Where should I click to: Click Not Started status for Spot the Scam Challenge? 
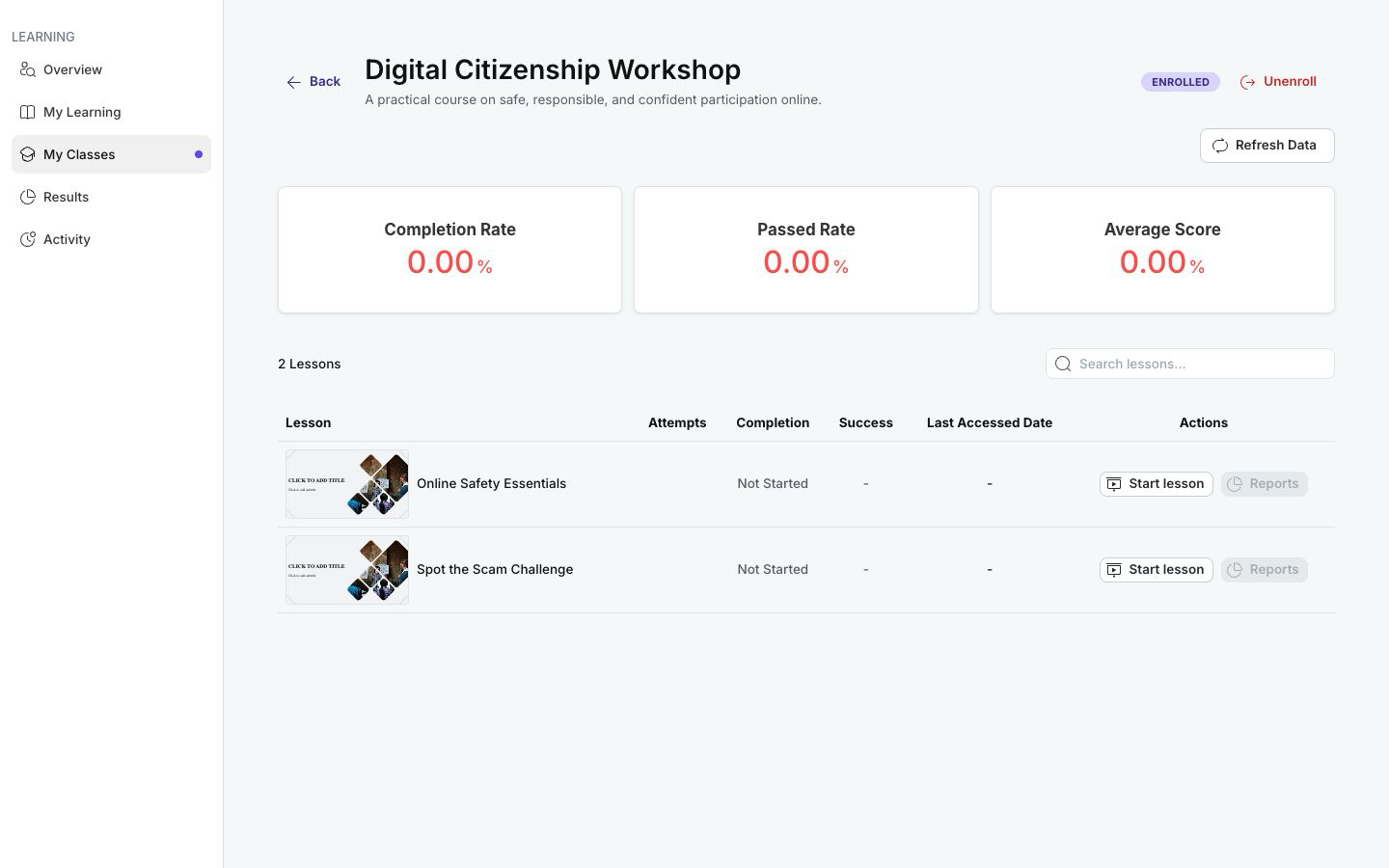click(773, 570)
